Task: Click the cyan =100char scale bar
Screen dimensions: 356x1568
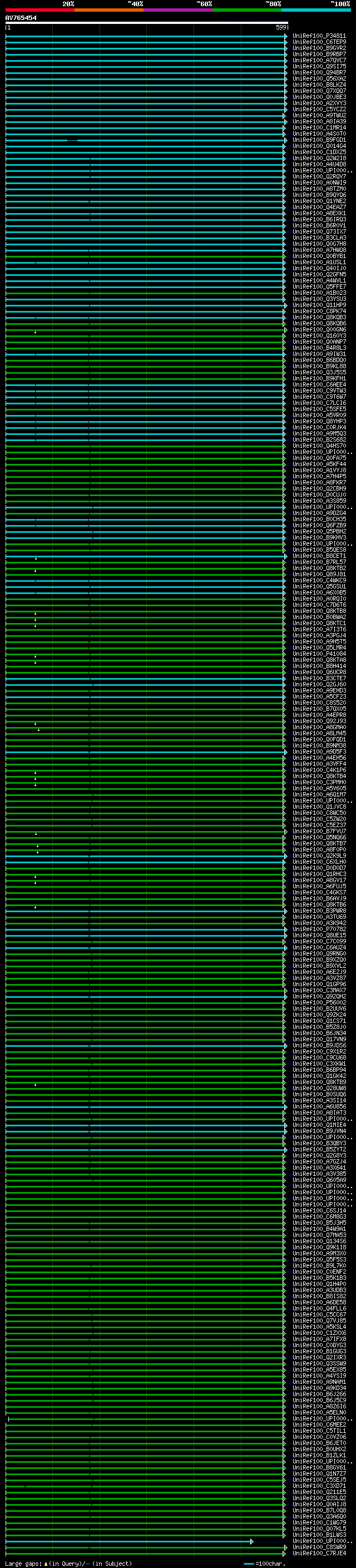Action: click(x=248, y=1564)
